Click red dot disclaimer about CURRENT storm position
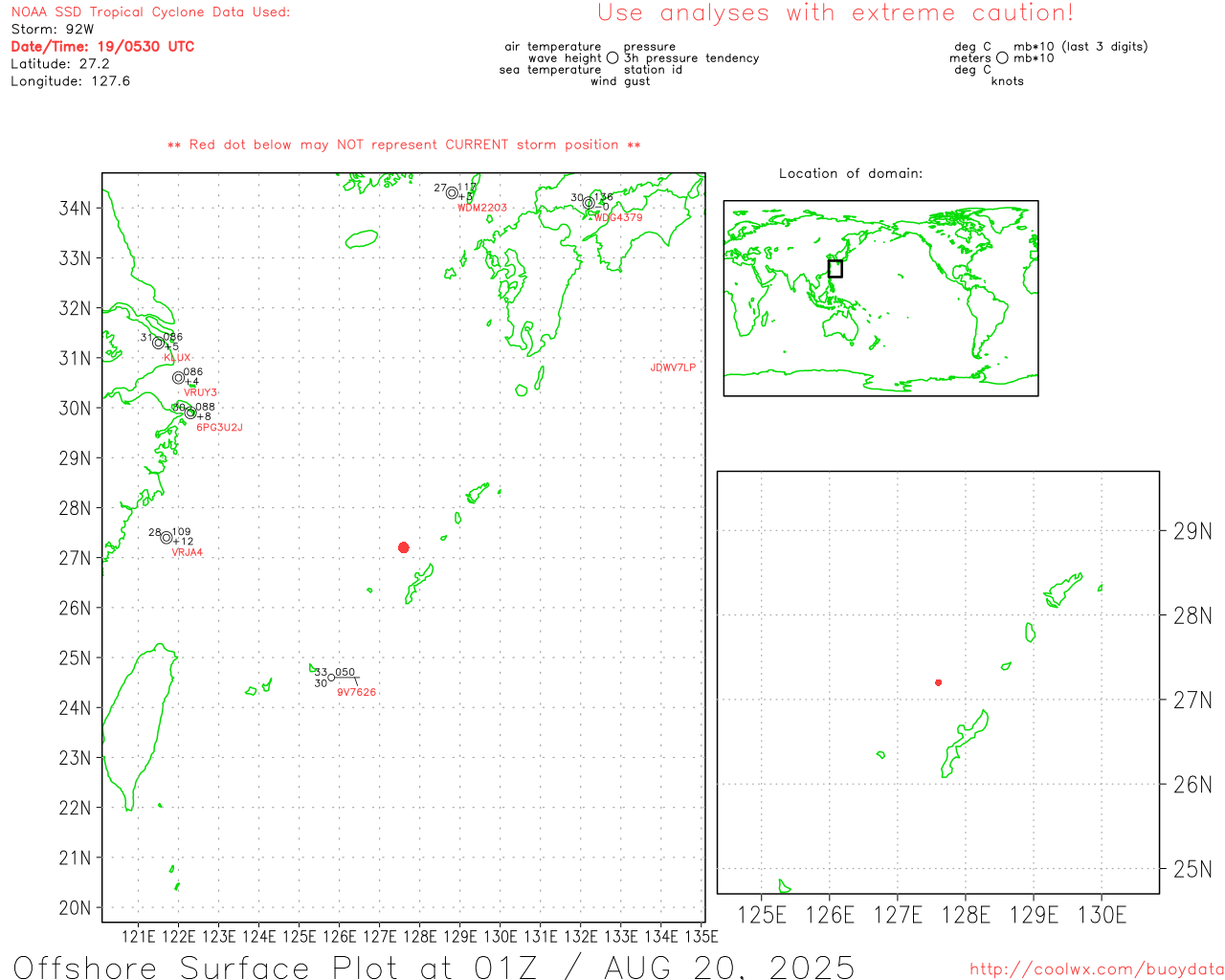Image resolution: width=1225 pixels, height=980 pixels. click(404, 145)
